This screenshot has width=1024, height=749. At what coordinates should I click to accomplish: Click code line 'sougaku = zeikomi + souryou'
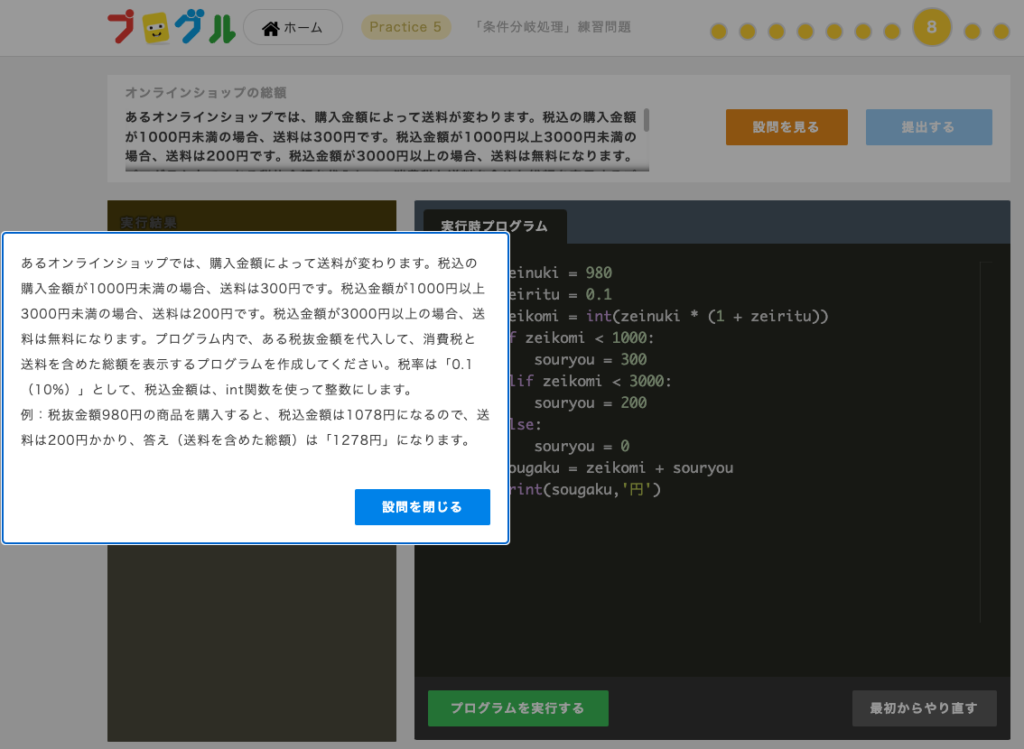coord(621,468)
